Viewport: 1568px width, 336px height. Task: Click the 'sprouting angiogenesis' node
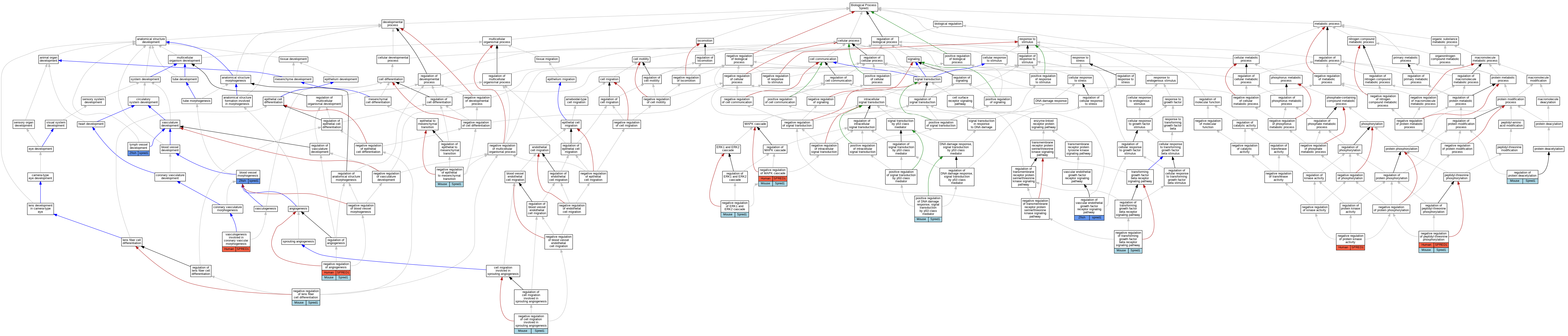click(x=298, y=241)
